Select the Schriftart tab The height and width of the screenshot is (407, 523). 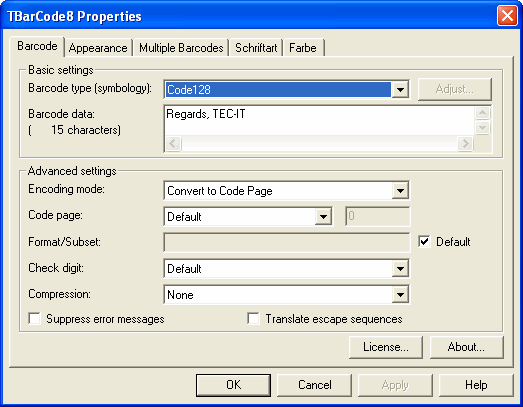(x=256, y=48)
